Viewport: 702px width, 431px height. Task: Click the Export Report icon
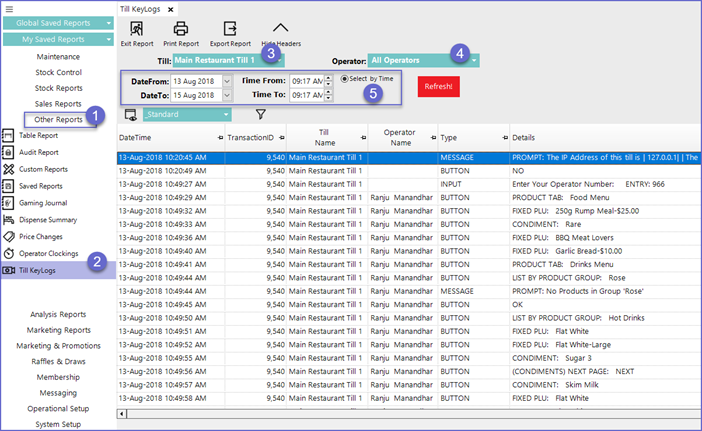[x=230, y=29]
